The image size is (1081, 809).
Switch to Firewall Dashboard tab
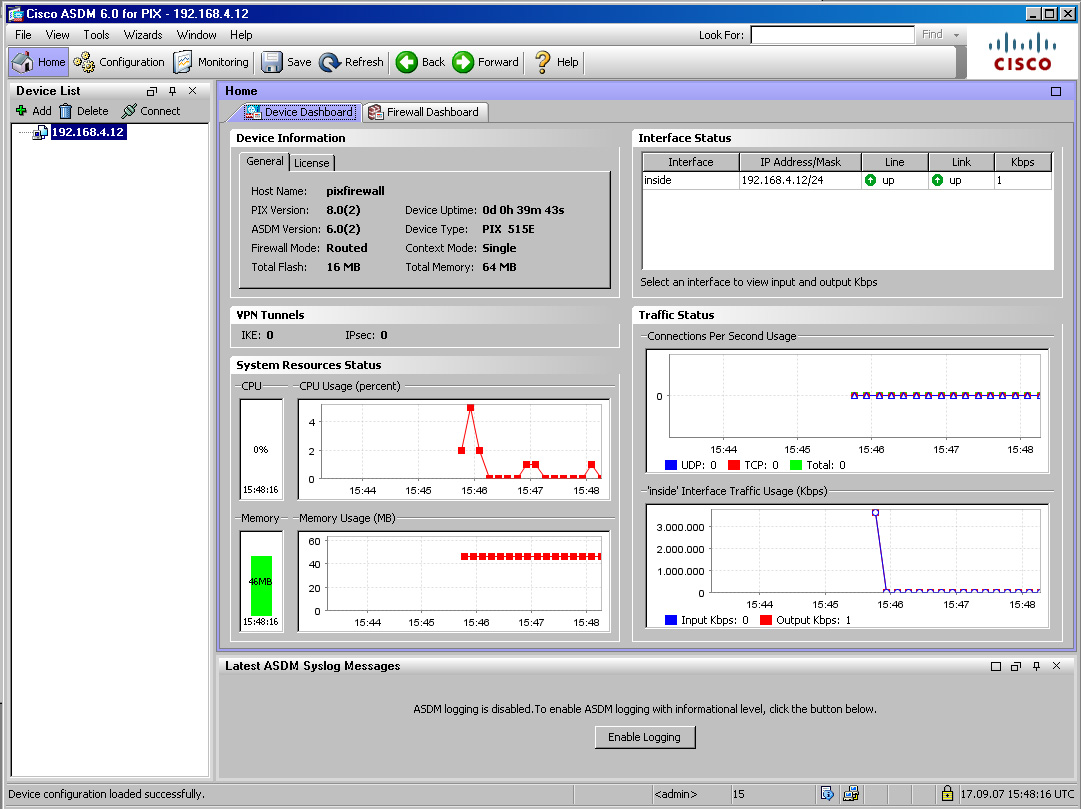click(x=425, y=112)
